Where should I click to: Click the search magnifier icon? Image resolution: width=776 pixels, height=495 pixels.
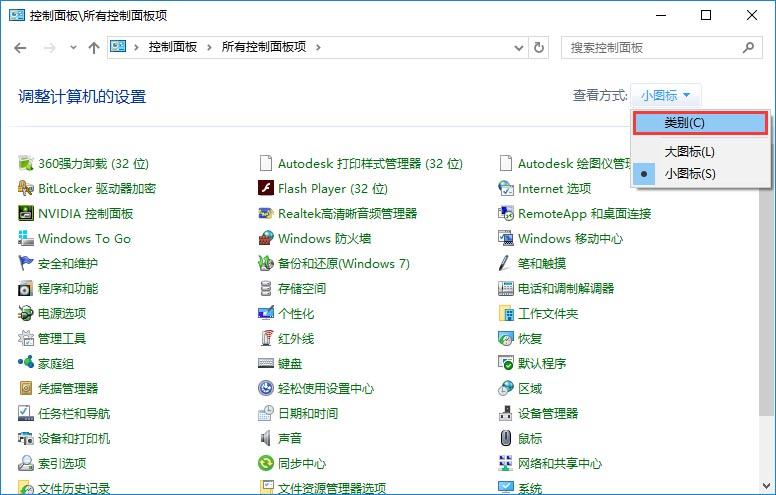pyautogui.click(x=748, y=48)
